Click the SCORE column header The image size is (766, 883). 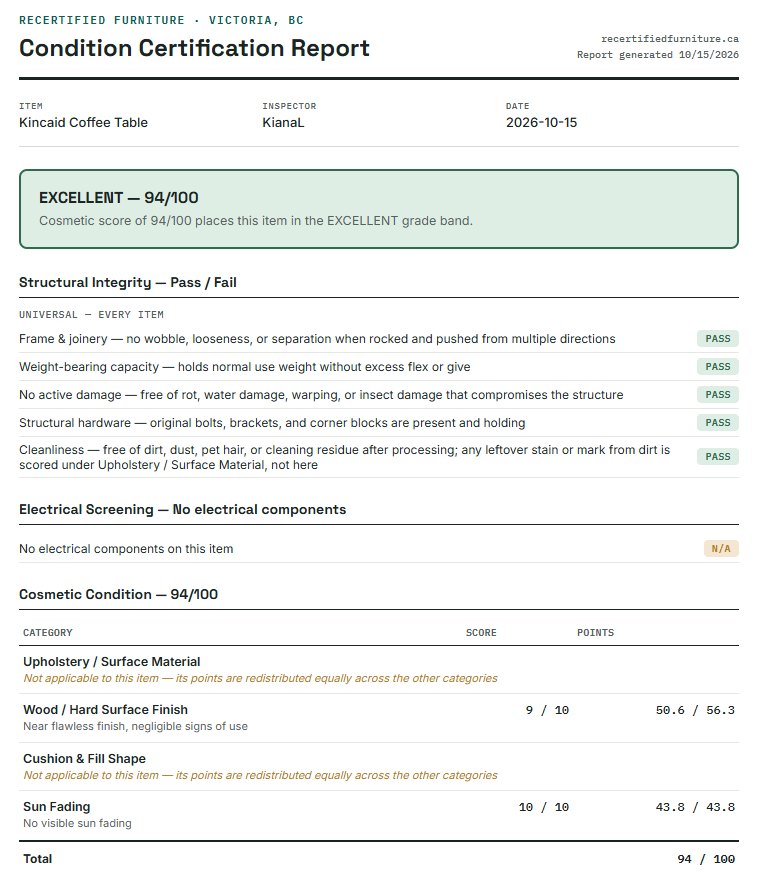tap(481, 633)
